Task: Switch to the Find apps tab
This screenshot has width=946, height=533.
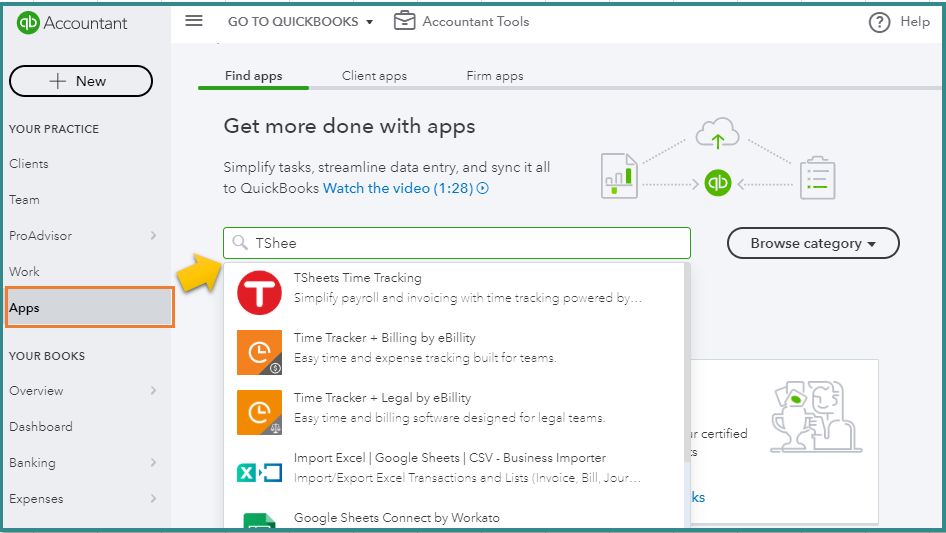Action: (253, 76)
